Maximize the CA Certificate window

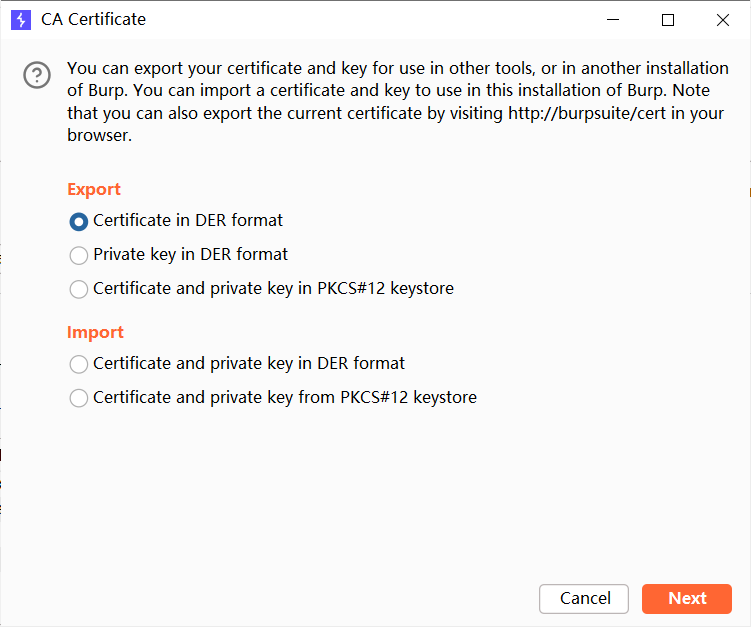tap(668, 19)
